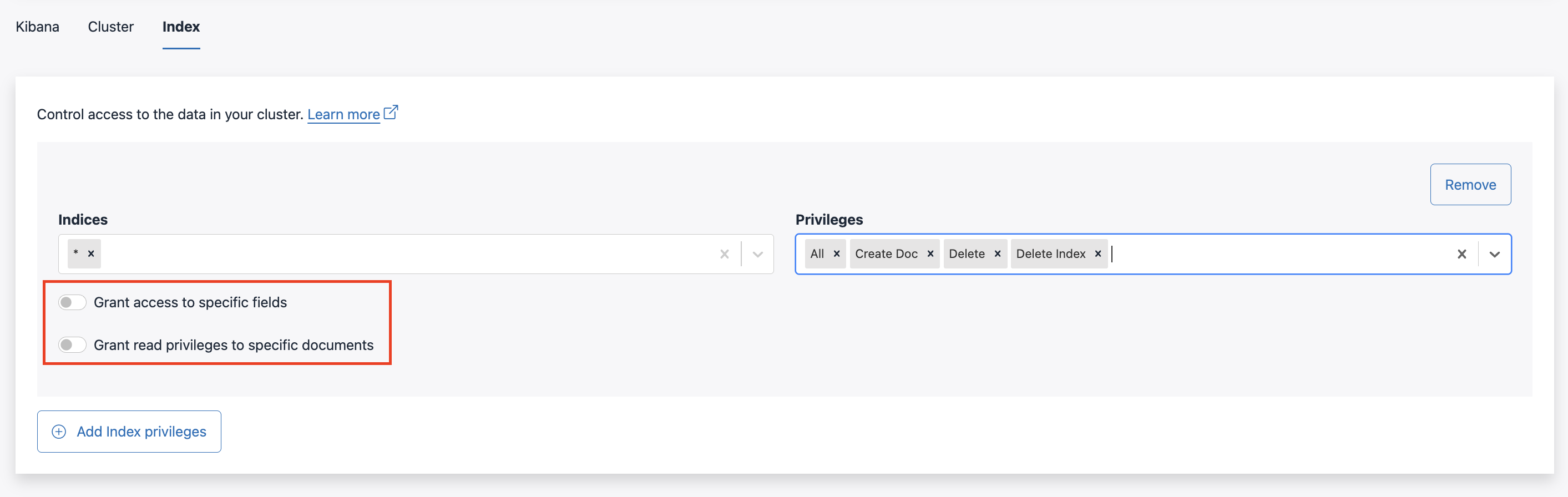Screen dimensions: 1568x497
Task: Toggle Grant access to specific fields
Action: coord(73,302)
